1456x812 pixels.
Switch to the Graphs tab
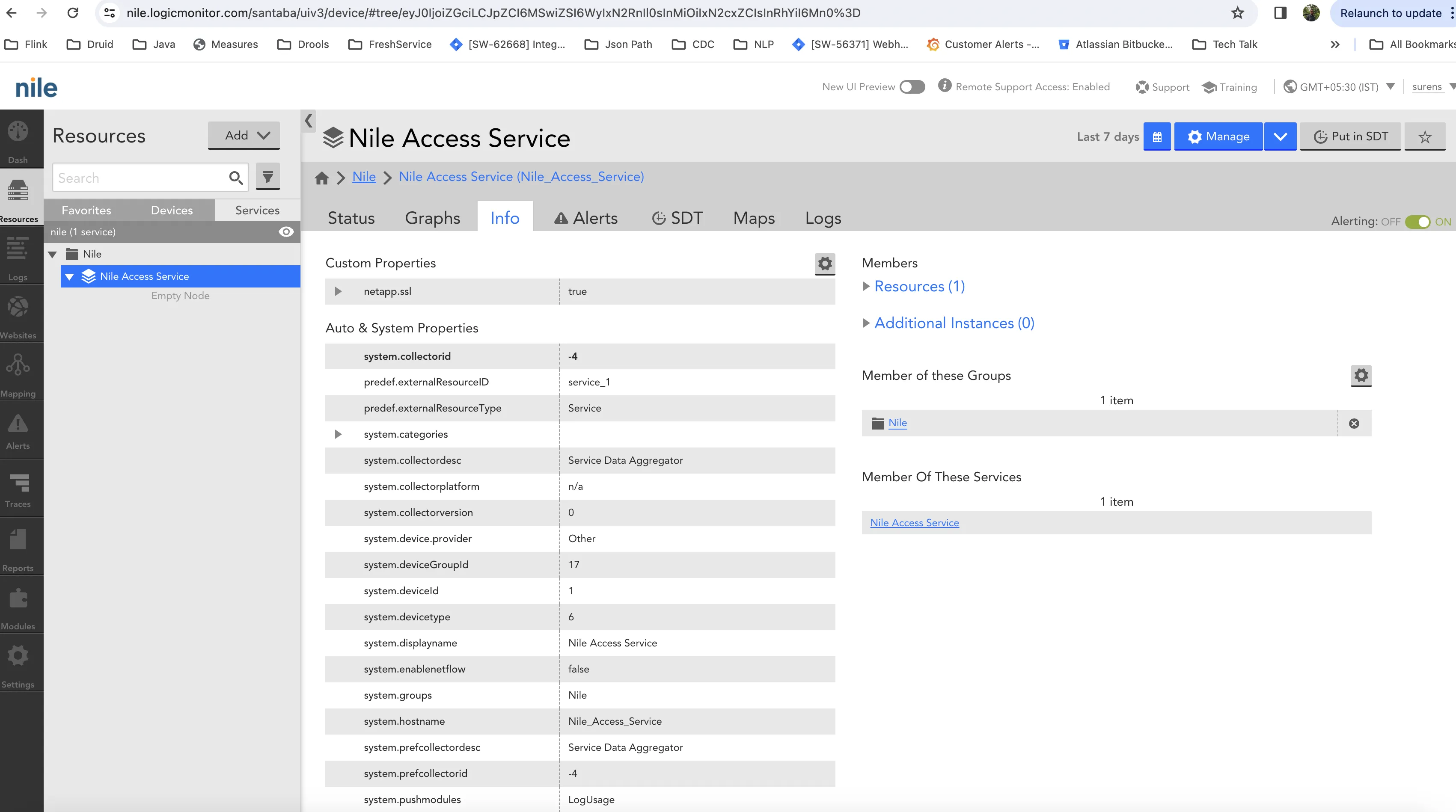pyautogui.click(x=432, y=218)
